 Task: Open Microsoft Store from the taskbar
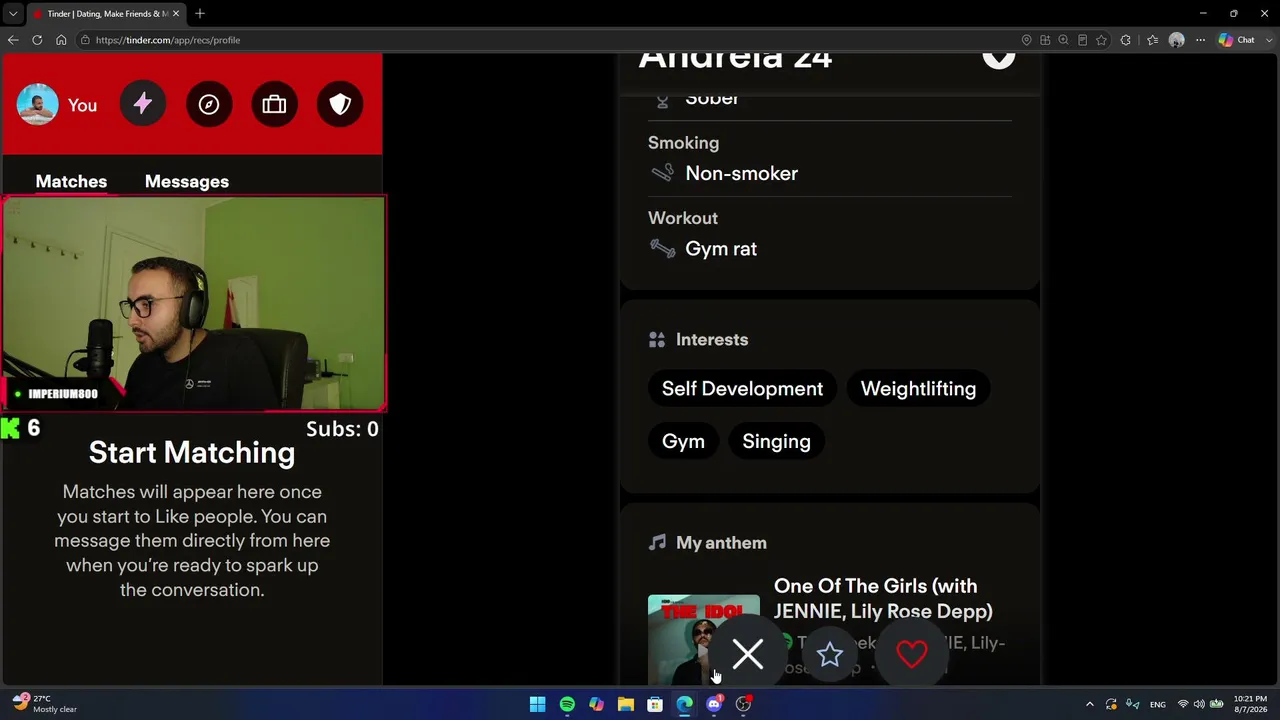click(x=655, y=704)
